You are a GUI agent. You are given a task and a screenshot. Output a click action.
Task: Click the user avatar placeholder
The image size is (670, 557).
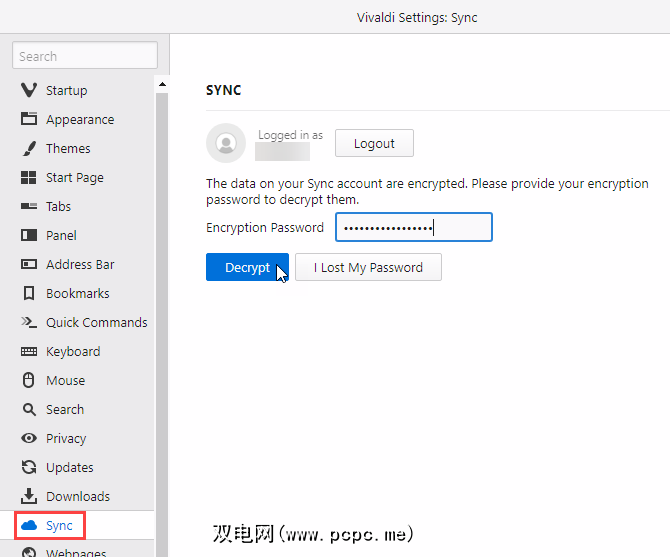(226, 143)
